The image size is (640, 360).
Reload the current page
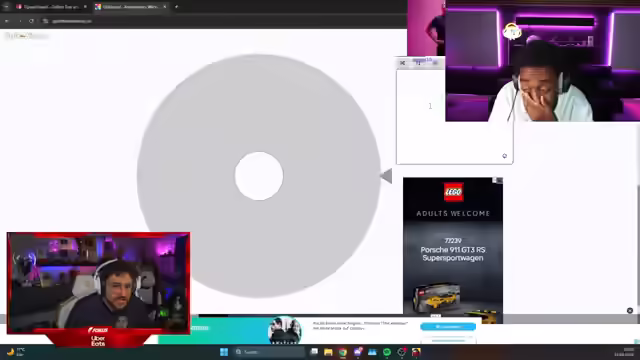[31, 21]
